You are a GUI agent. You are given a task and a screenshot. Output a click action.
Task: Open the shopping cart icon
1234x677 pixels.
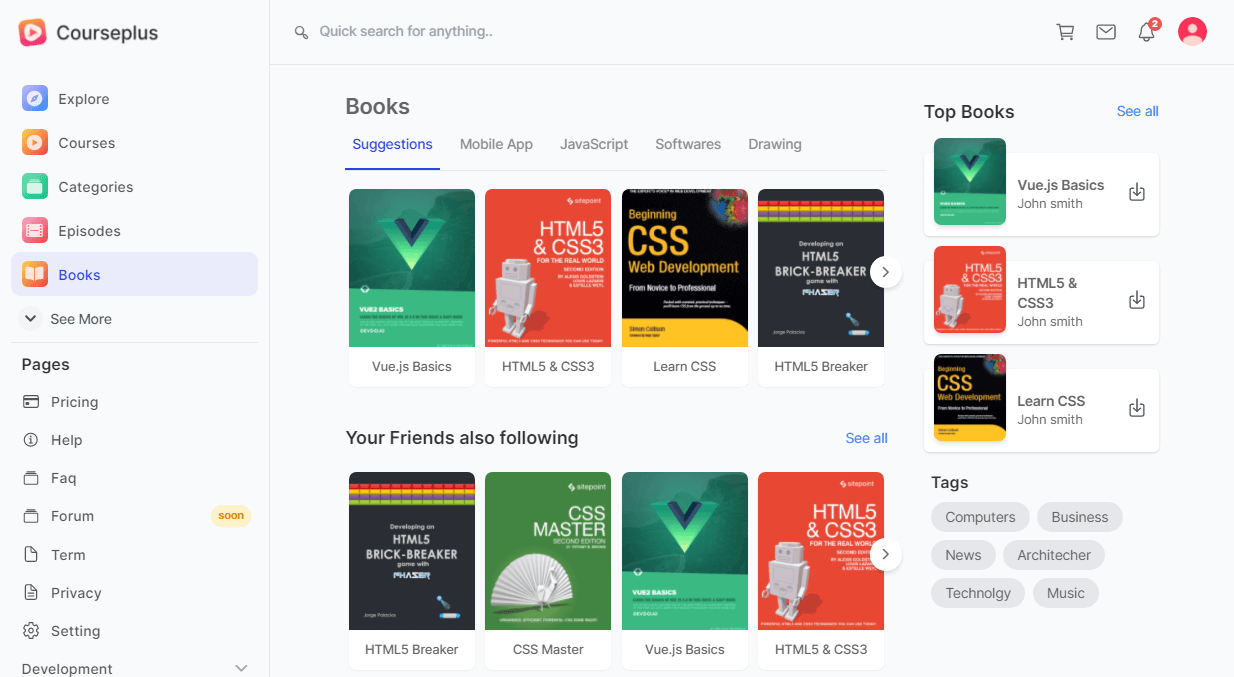click(1065, 32)
